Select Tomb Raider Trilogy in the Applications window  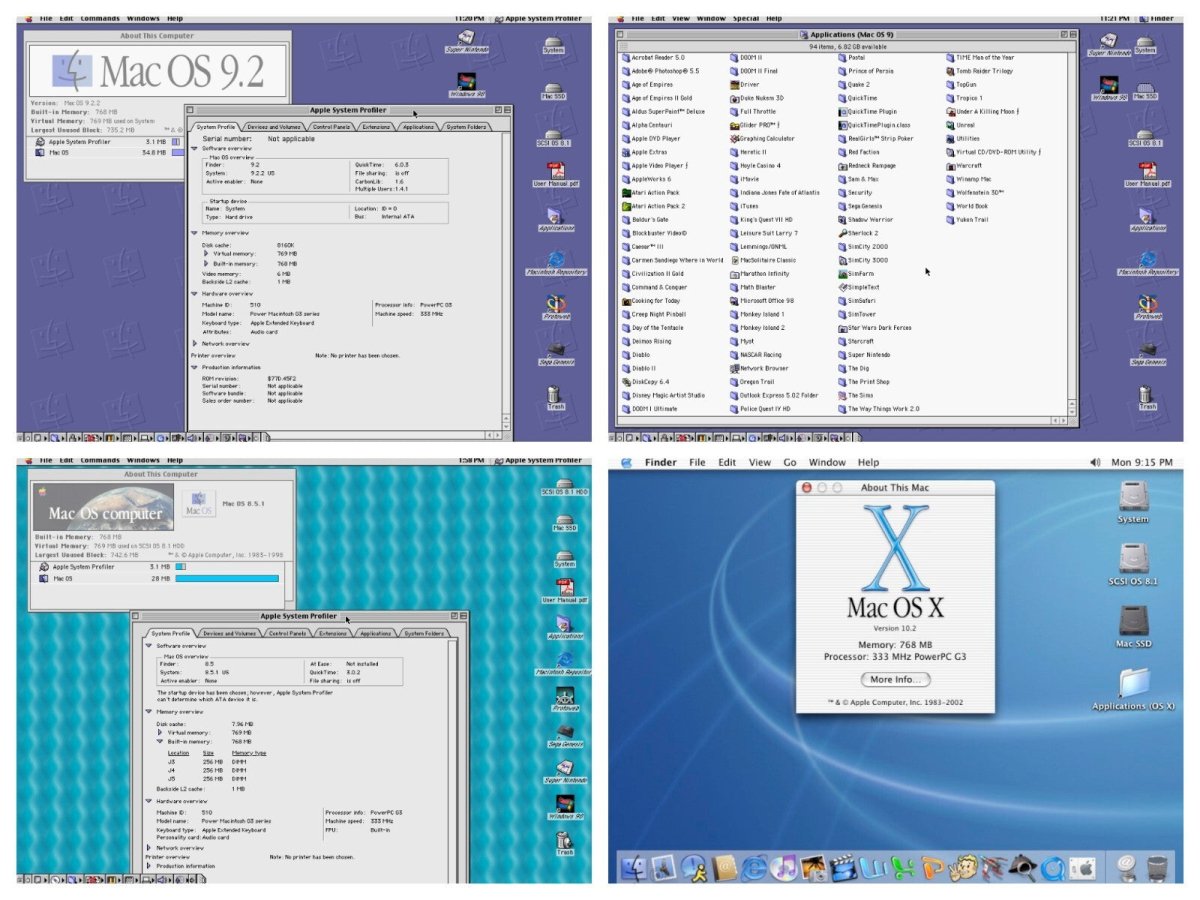[x=979, y=71]
